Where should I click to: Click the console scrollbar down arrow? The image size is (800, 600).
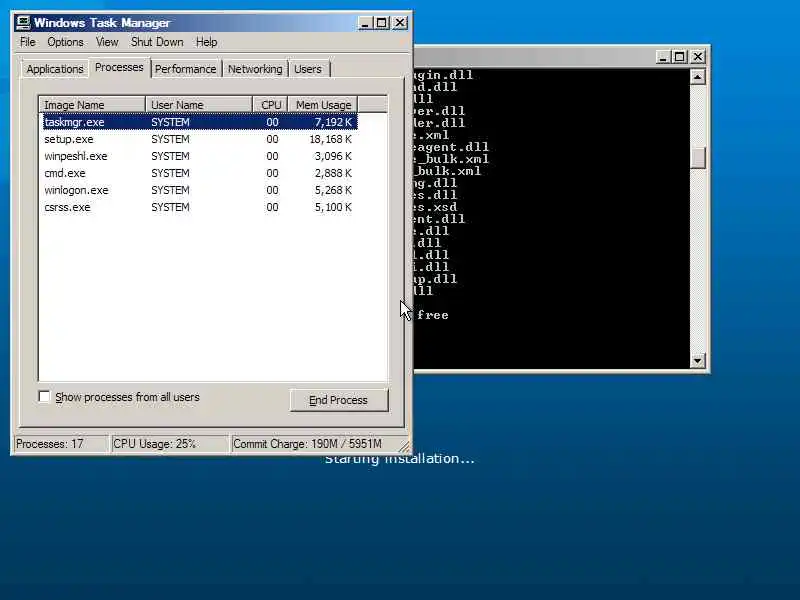tap(697, 361)
